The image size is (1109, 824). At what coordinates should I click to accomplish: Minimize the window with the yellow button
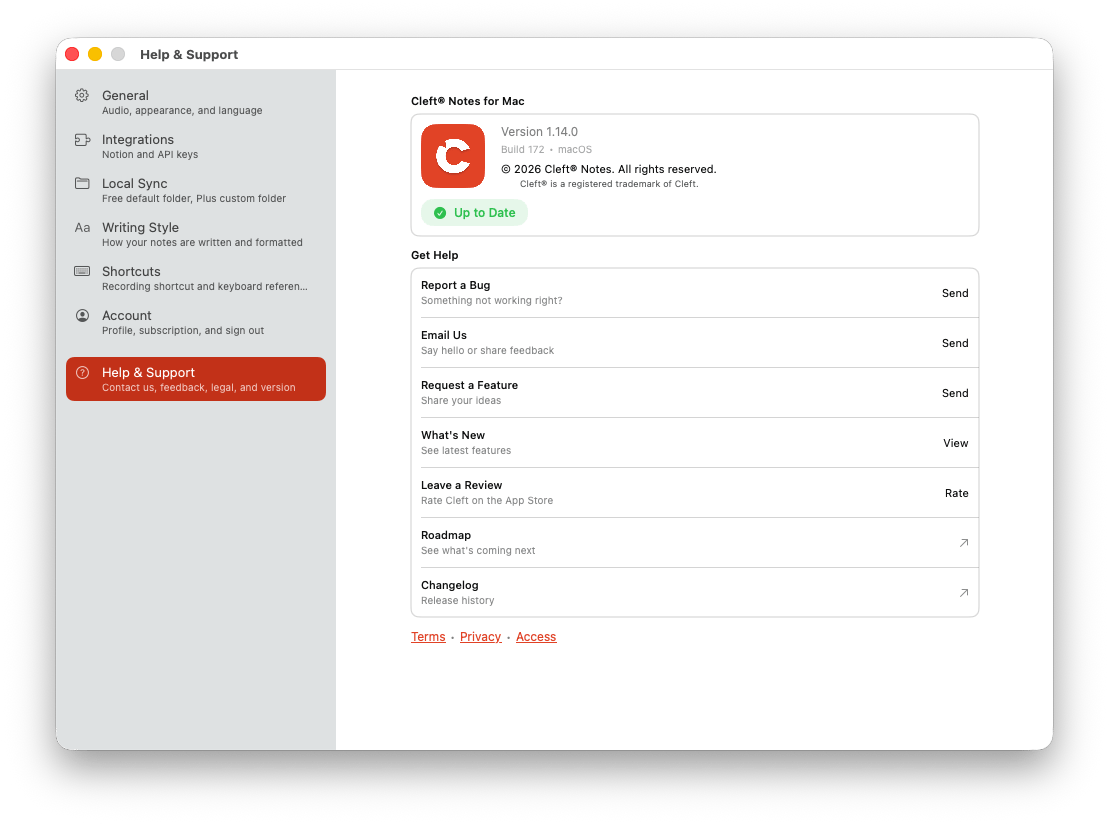95,54
